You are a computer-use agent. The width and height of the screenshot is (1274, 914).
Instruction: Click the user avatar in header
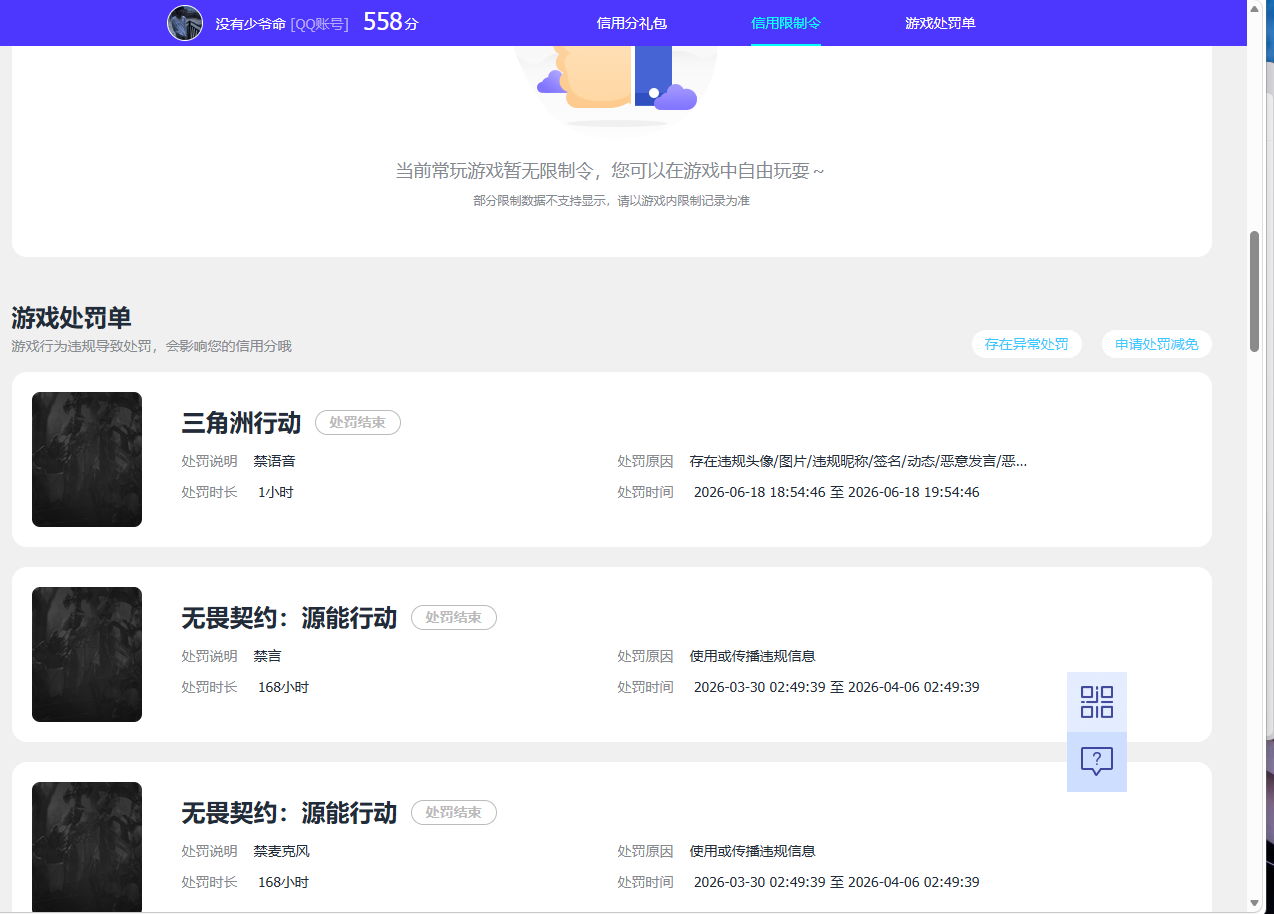[185, 23]
